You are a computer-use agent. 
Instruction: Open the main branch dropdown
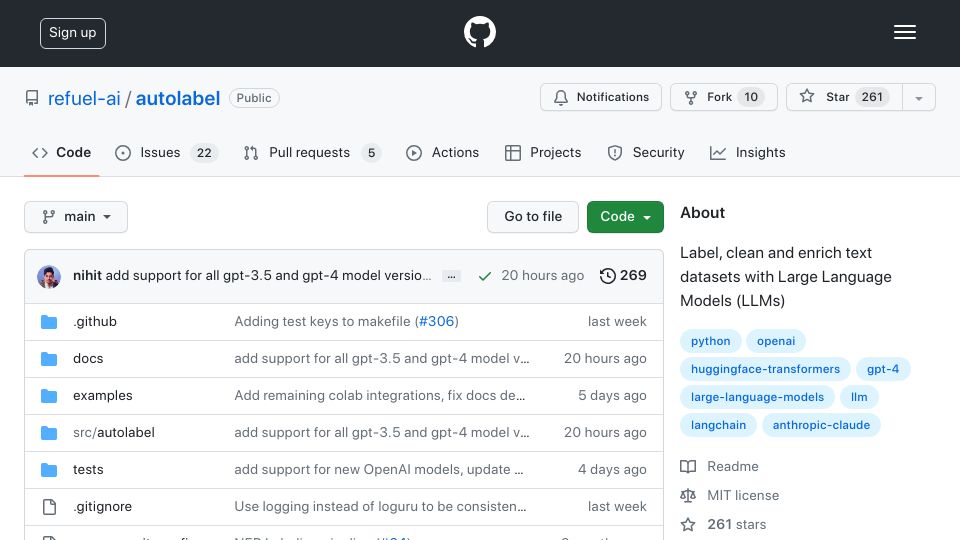(76, 217)
